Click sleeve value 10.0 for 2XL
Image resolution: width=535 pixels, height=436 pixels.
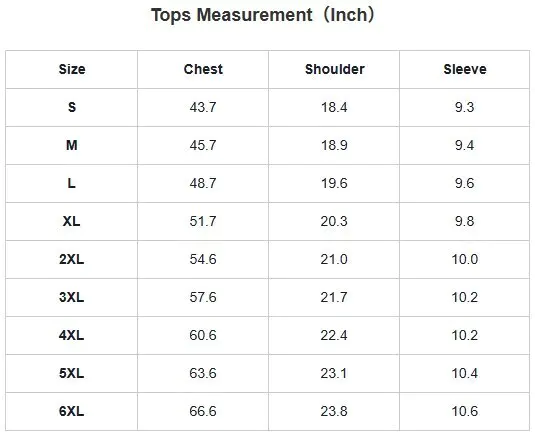pyautogui.click(x=465, y=259)
